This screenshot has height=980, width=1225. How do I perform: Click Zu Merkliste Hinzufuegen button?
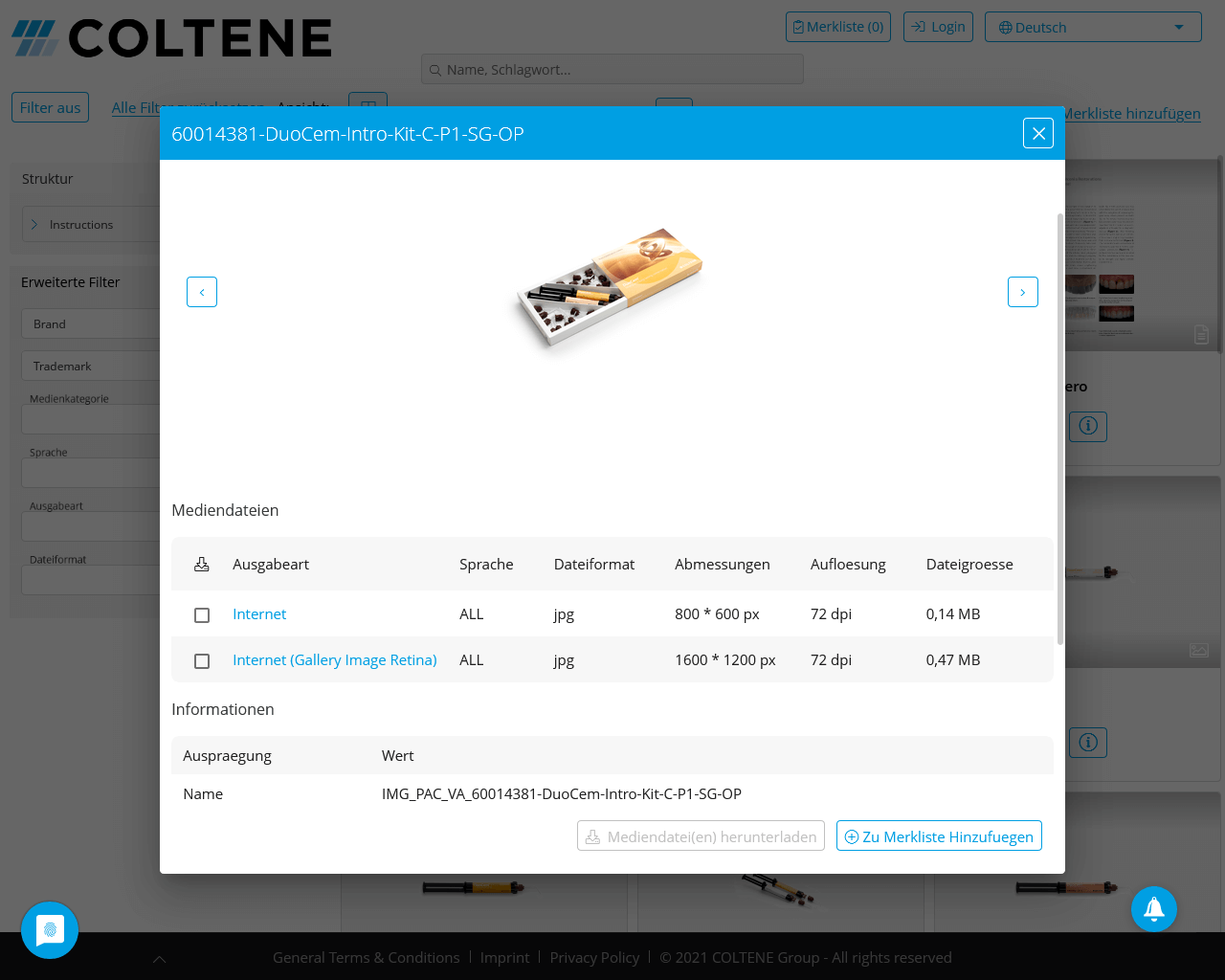(939, 835)
